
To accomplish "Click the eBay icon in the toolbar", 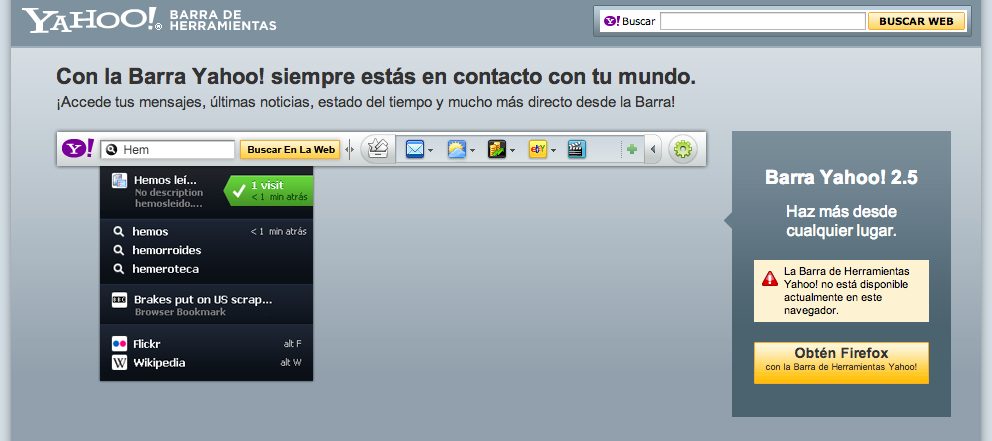I will coord(537,150).
